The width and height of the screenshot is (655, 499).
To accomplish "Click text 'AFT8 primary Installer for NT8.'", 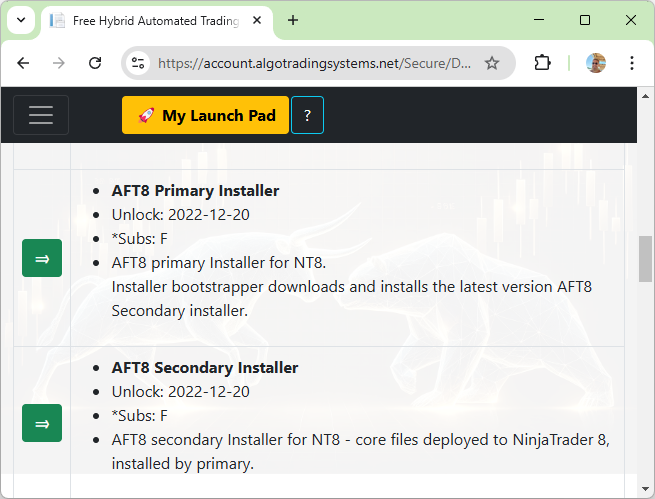I will click(218, 263).
